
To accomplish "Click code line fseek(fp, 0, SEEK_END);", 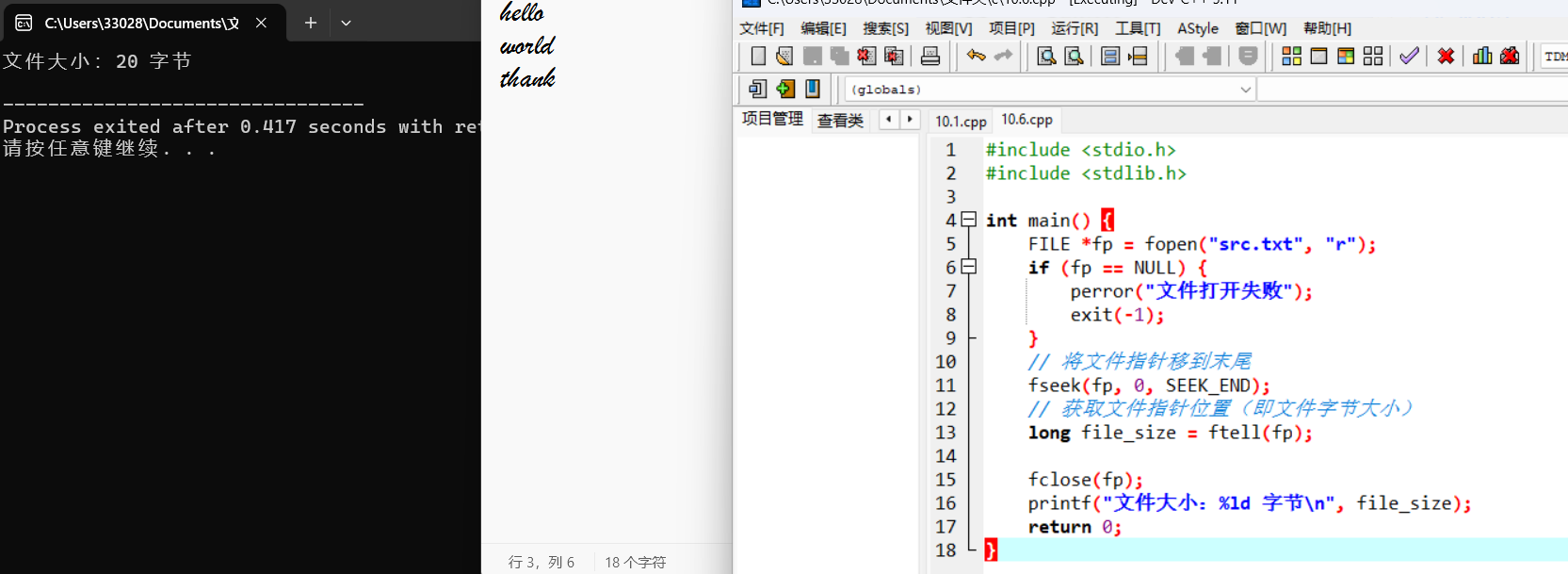I will [1149, 385].
